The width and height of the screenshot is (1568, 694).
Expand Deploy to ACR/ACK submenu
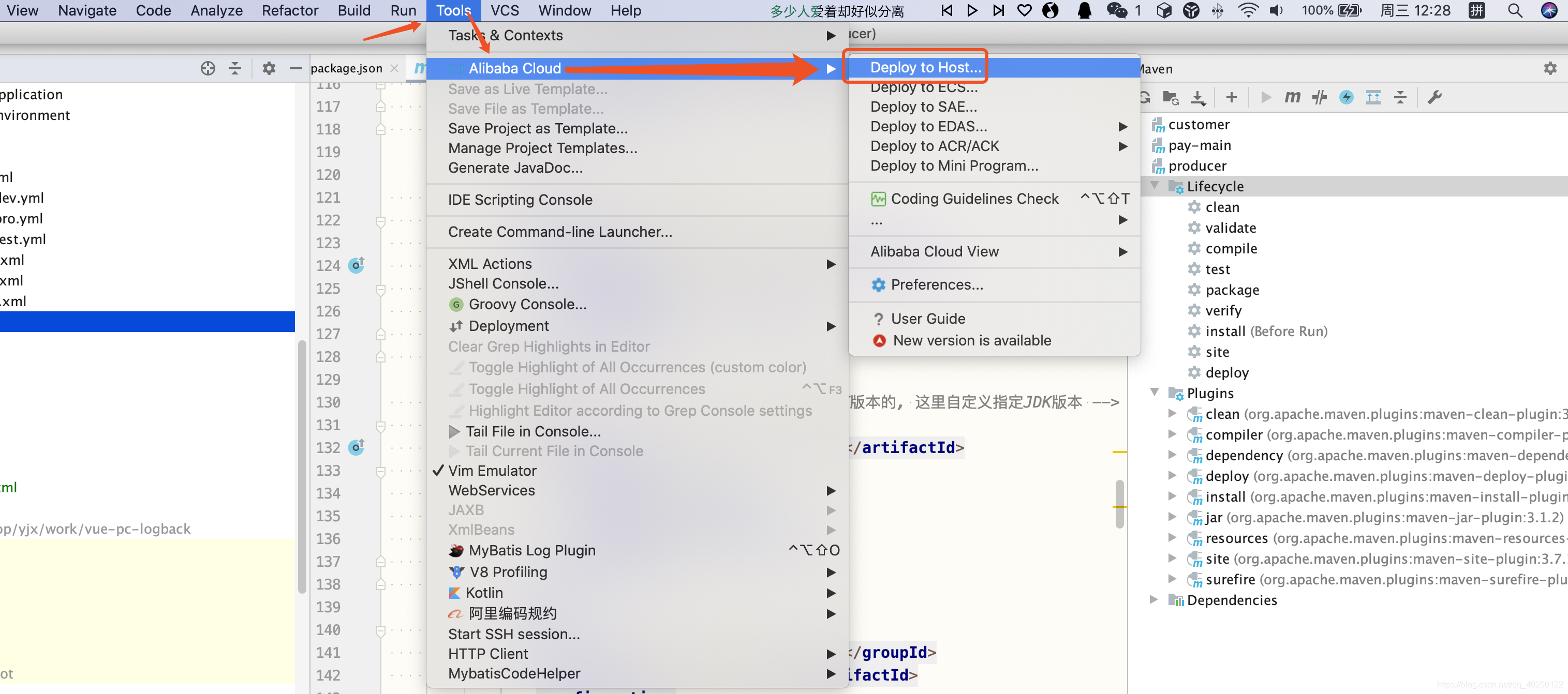click(x=994, y=146)
